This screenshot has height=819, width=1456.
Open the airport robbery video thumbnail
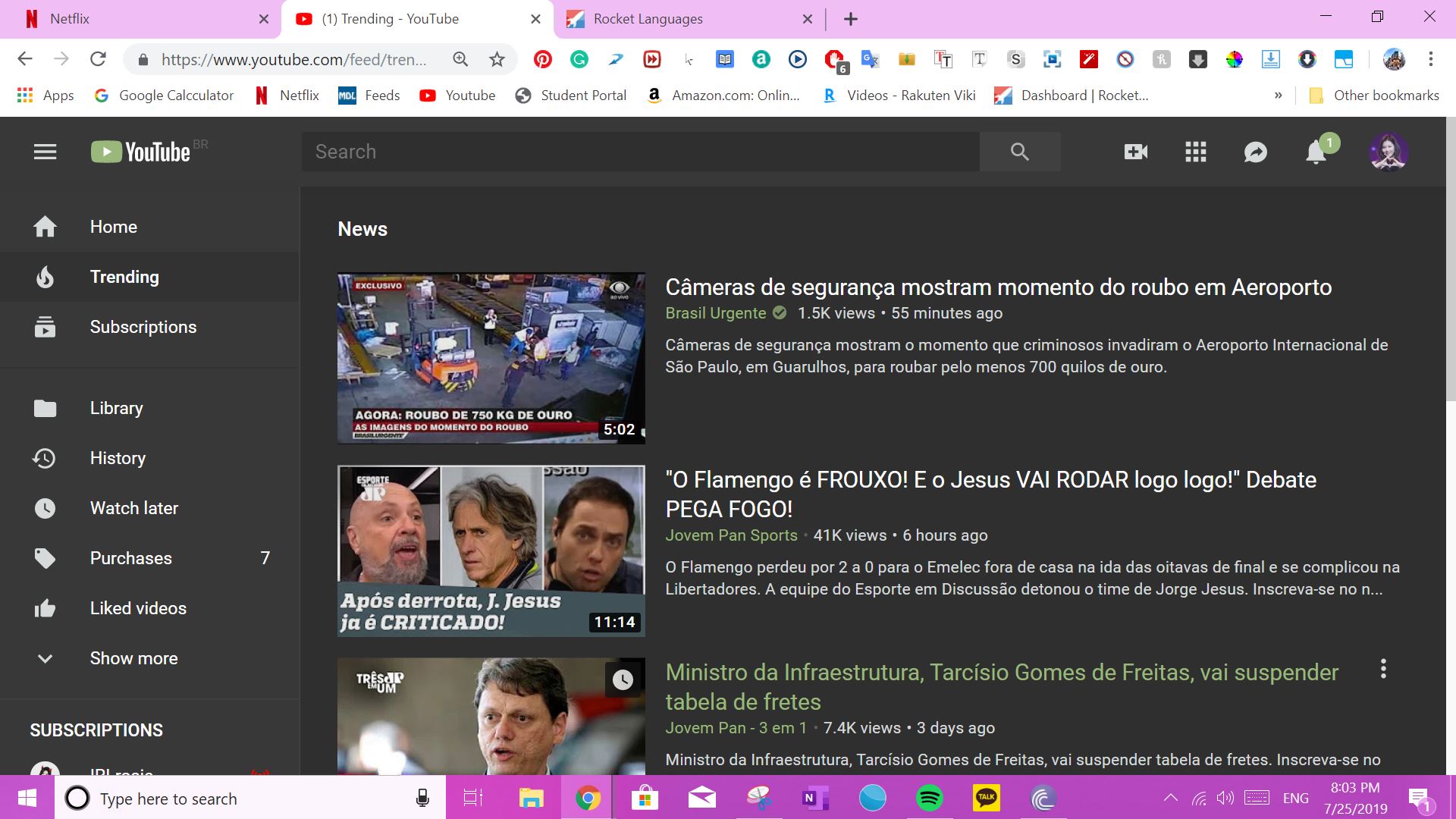pos(491,359)
